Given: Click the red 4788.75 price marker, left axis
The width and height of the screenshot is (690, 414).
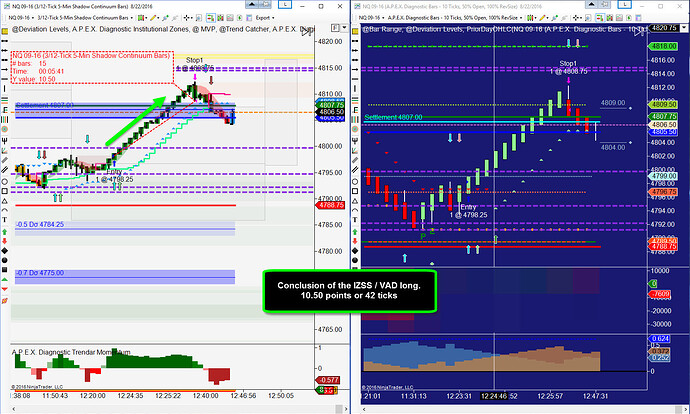Looking at the screenshot, I should tap(330, 205).
